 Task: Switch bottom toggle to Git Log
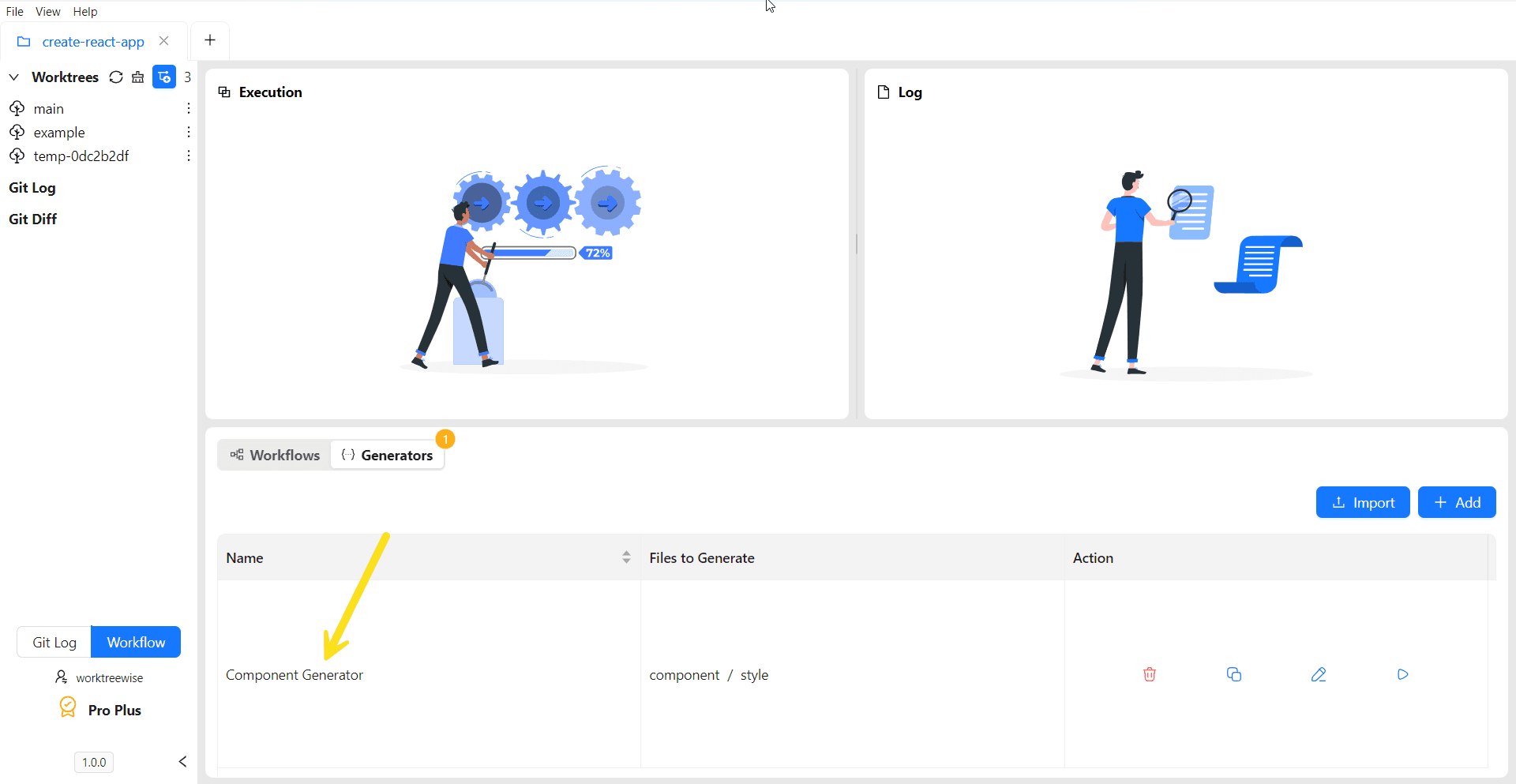pos(54,642)
